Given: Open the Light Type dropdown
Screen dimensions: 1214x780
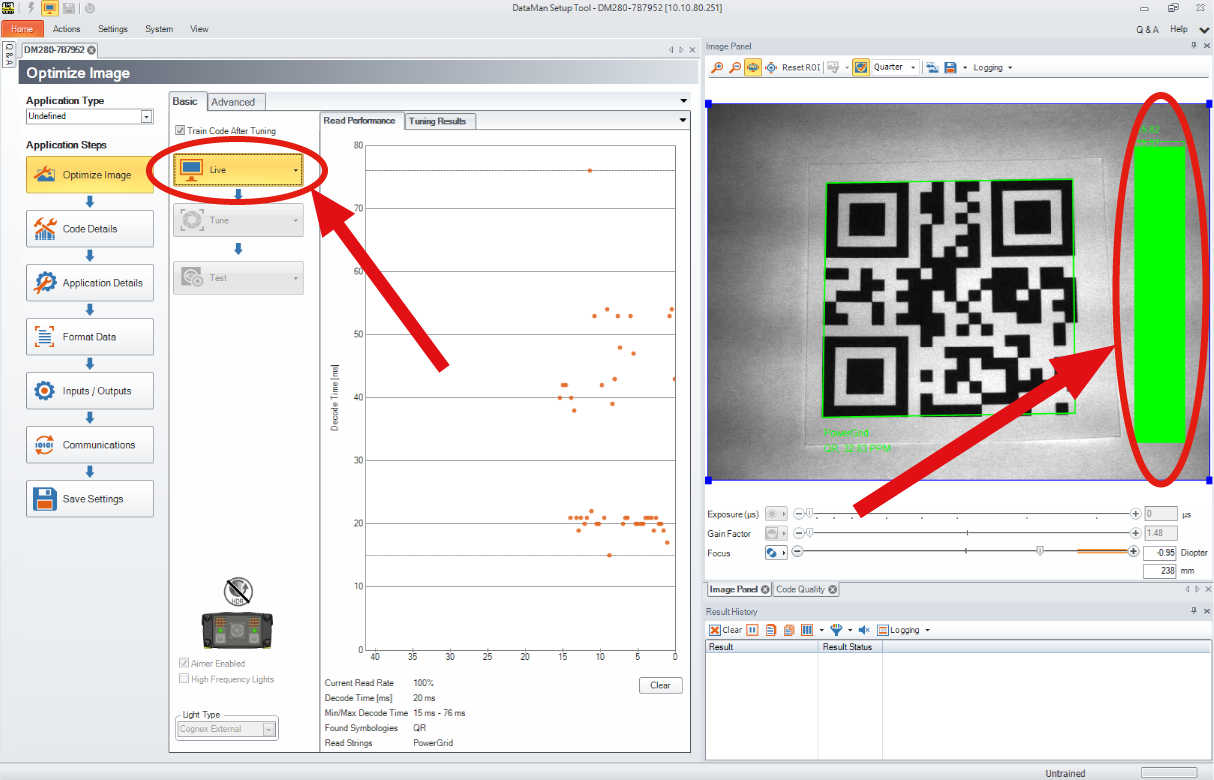Looking at the screenshot, I should coord(268,730).
